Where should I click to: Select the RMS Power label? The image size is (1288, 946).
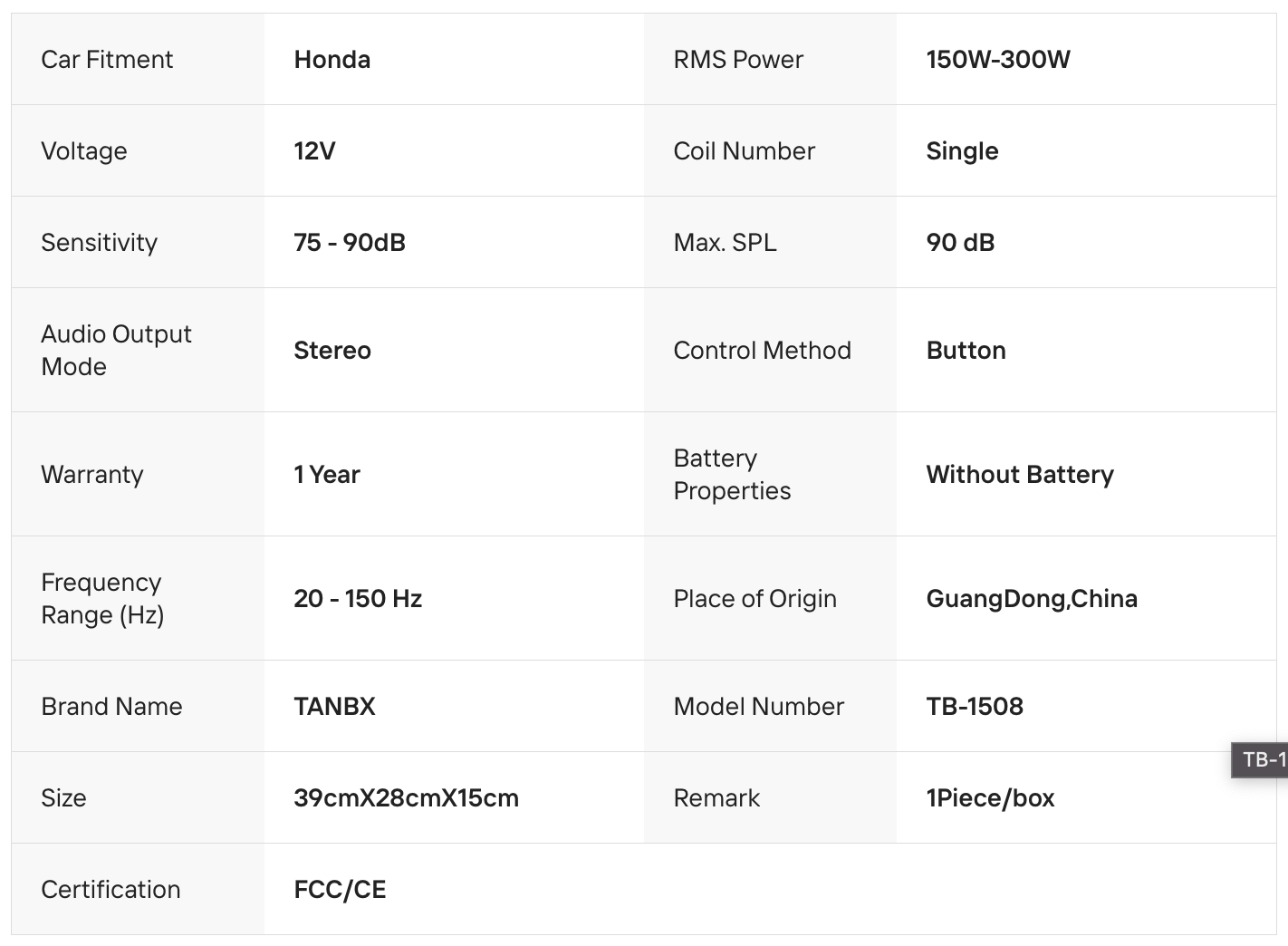point(737,60)
